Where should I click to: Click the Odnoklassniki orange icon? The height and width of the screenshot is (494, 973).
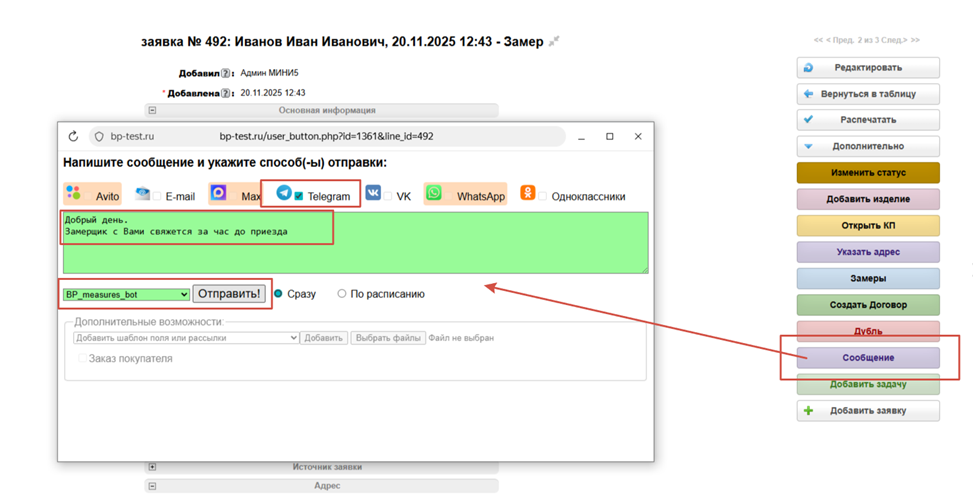[527, 193]
